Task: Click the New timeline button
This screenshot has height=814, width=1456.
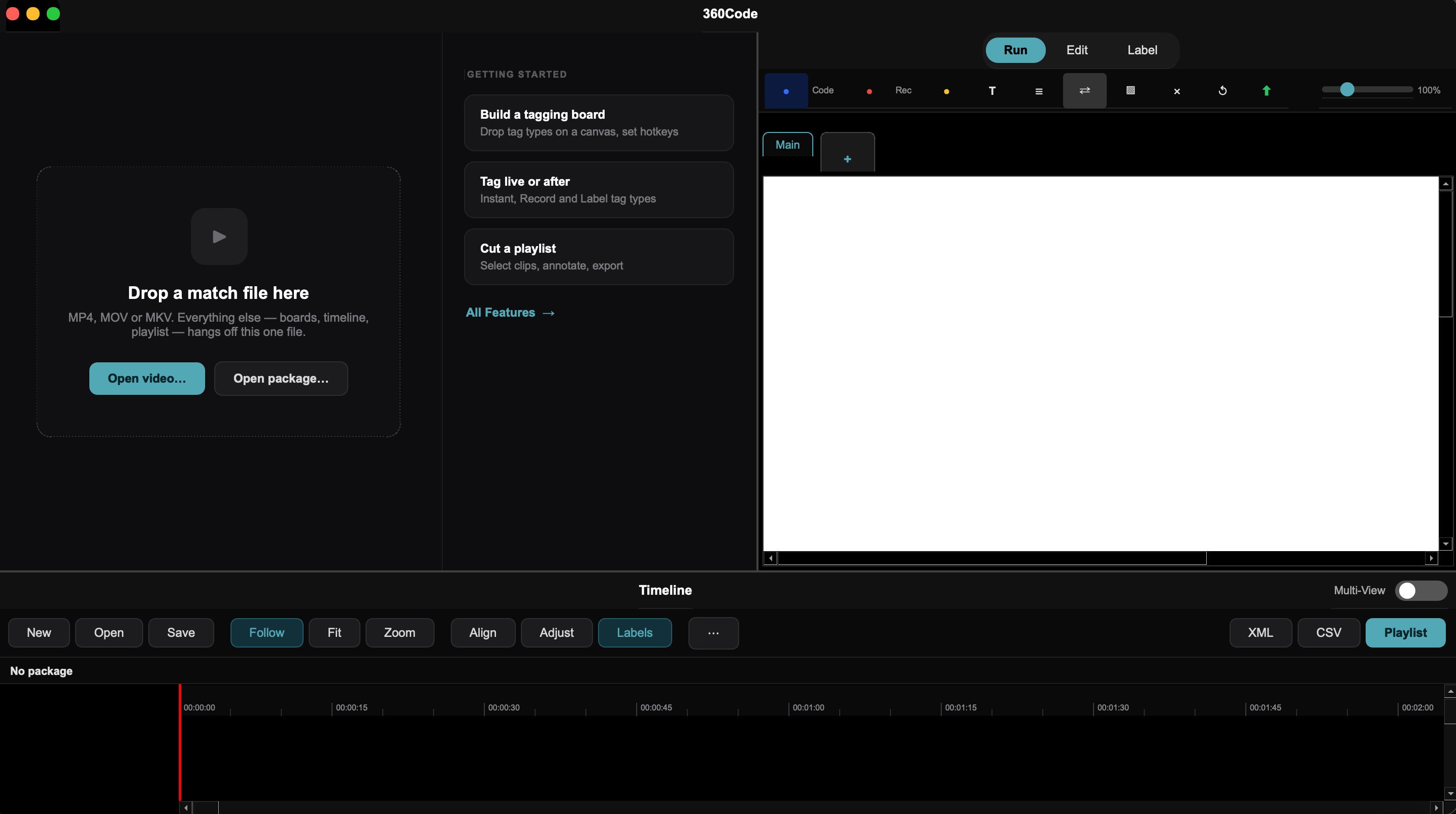Action: pyautogui.click(x=39, y=633)
